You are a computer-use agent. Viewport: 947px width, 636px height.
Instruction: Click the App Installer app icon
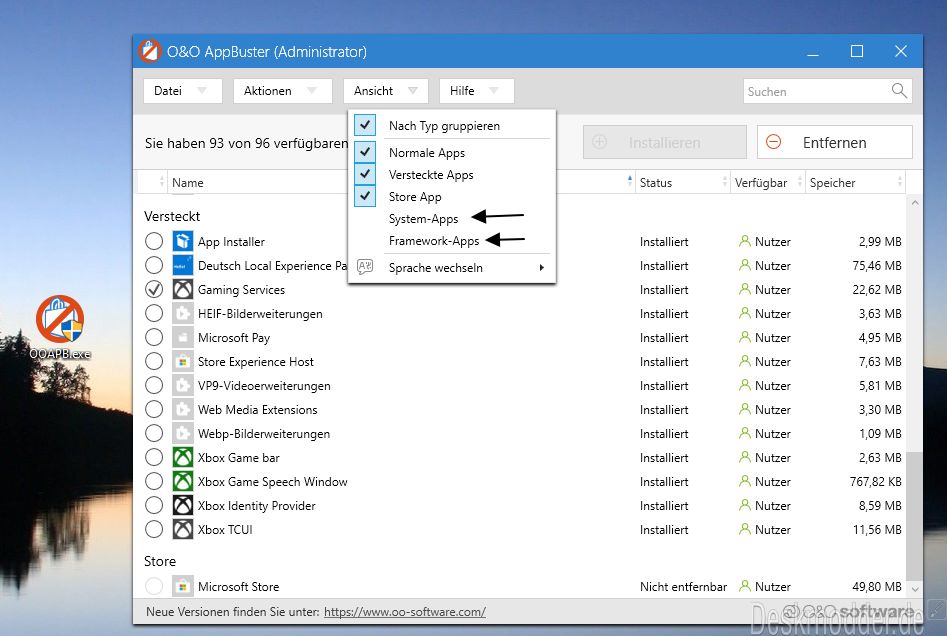[182, 242]
